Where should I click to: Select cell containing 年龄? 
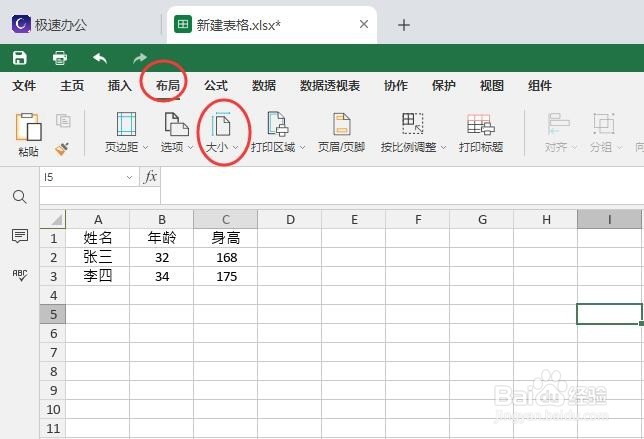pyautogui.click(x=162, y=238)
